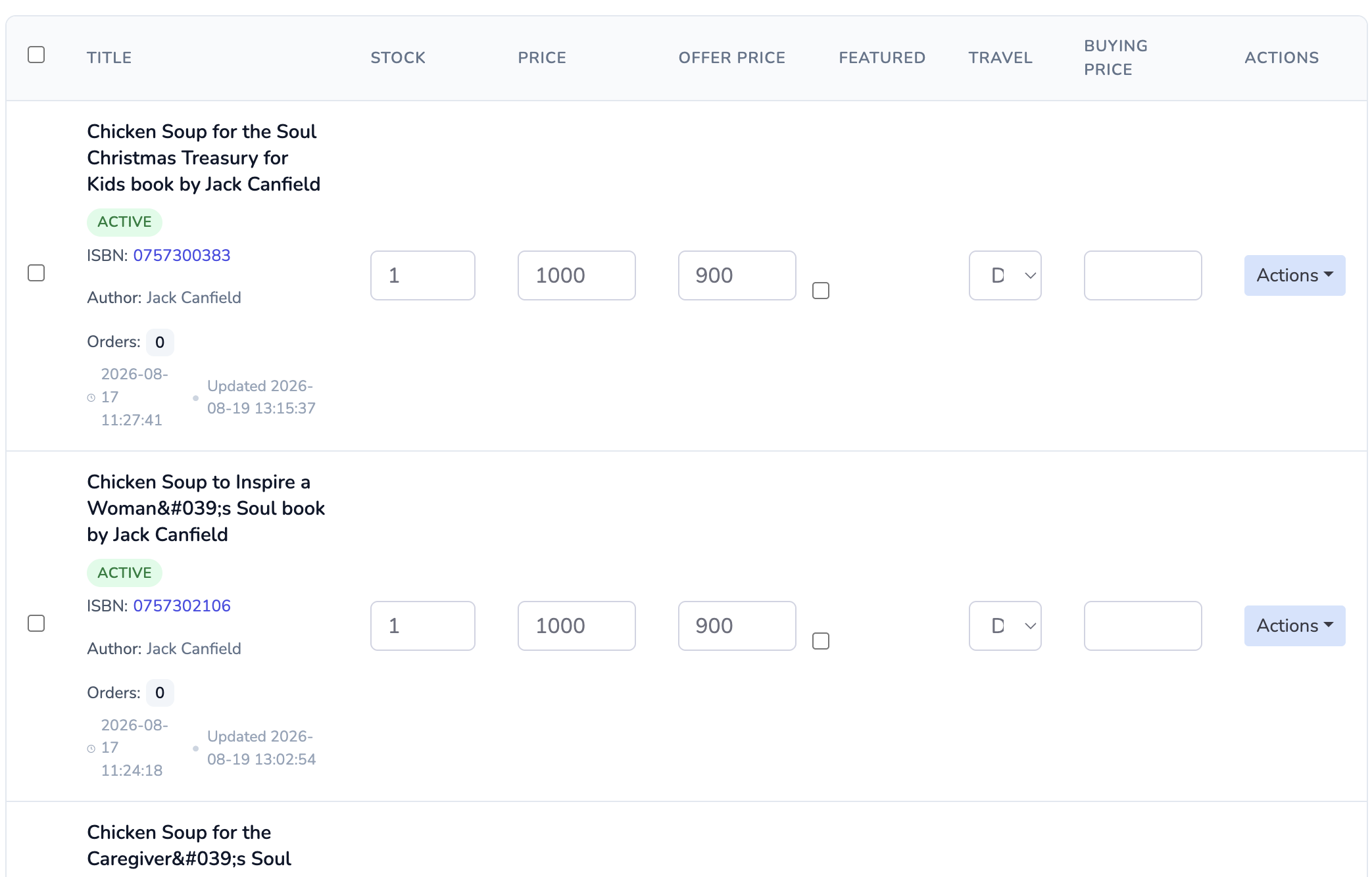The width and height of the screenshot is (1372, 877).
Task: Click title 'Chicken Soup for the Caregiver's Soul'
Action: (x=189, y=845)
